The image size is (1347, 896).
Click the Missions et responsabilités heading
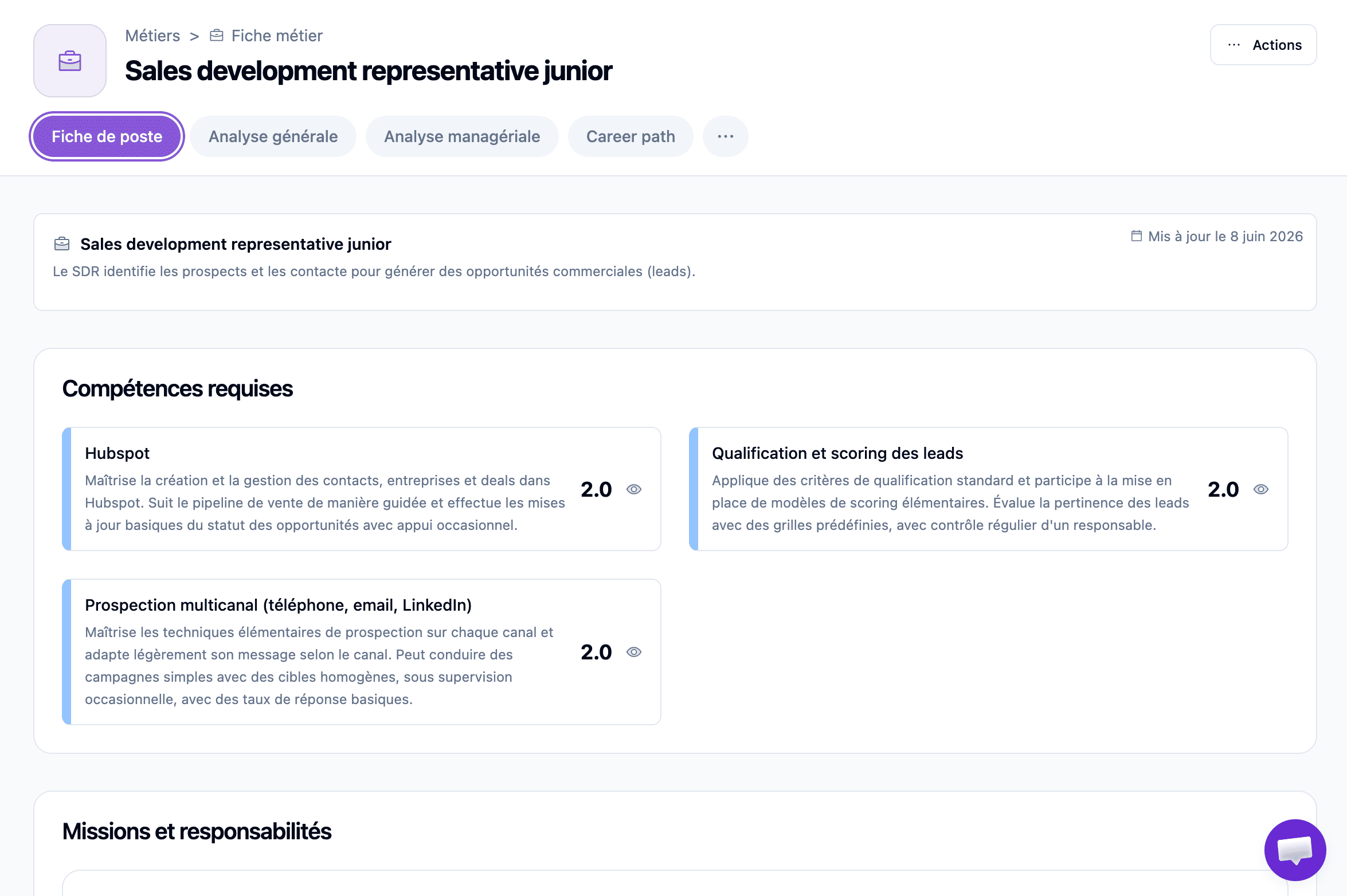(197, 831)
